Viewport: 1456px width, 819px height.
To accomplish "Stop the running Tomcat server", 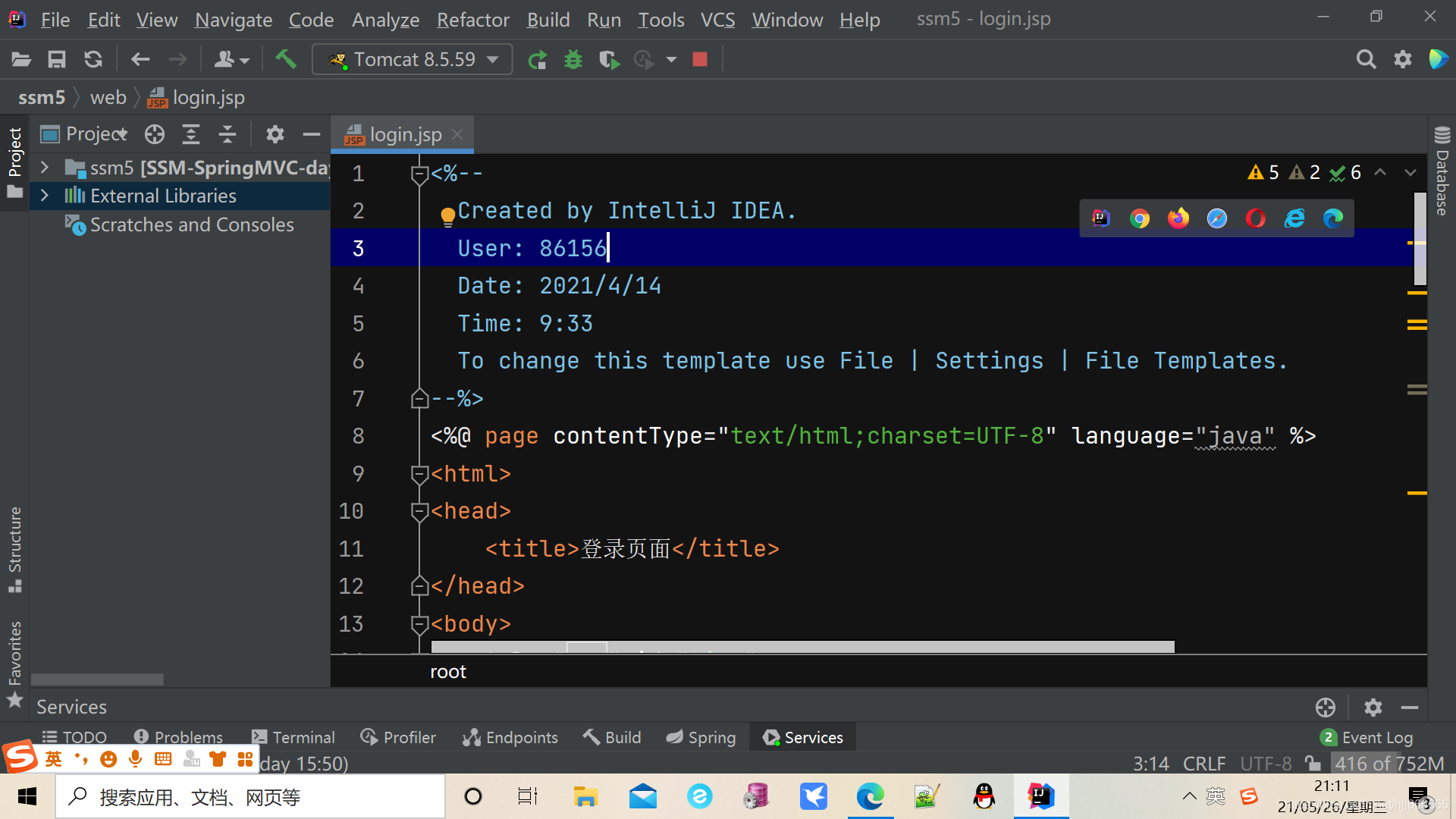I will [700, 59].
